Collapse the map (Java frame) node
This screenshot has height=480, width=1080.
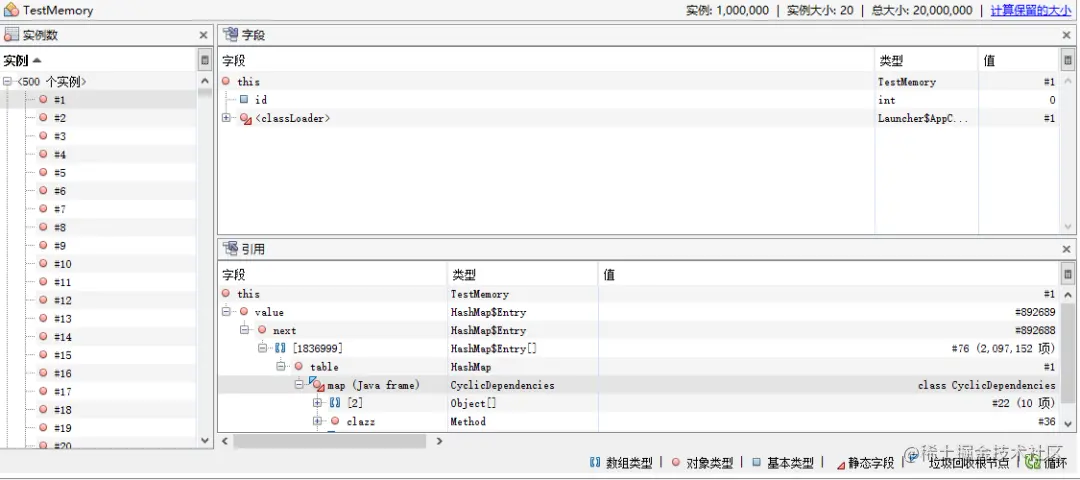pyautogui.click(x=299, y=385)
